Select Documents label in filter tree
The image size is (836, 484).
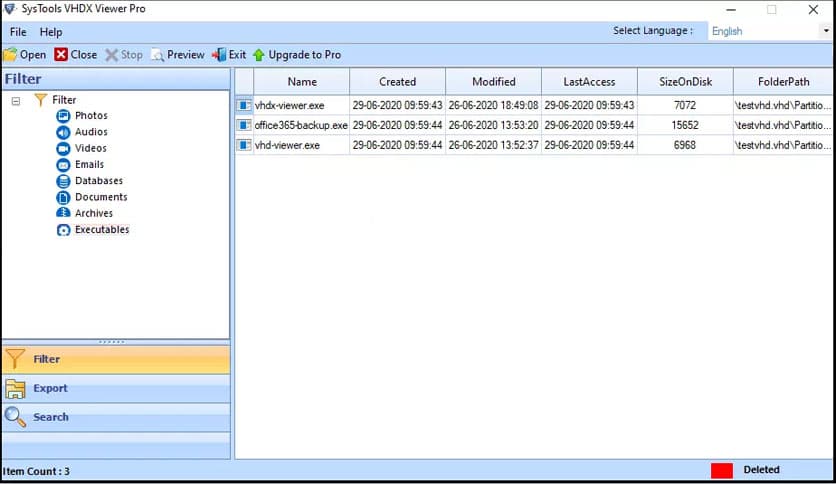click(101, 197)
